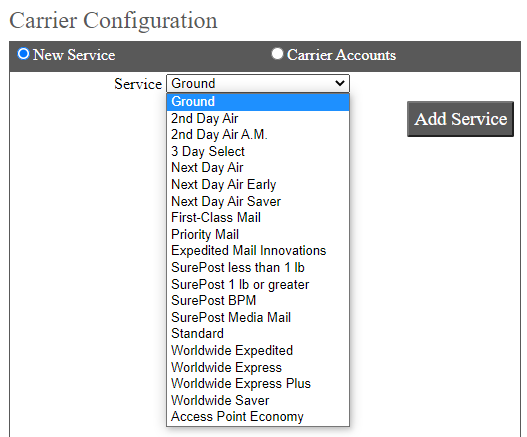Choose Ground from the service list
The height and width of the screenshot is (437, 527).
(258, 102)
